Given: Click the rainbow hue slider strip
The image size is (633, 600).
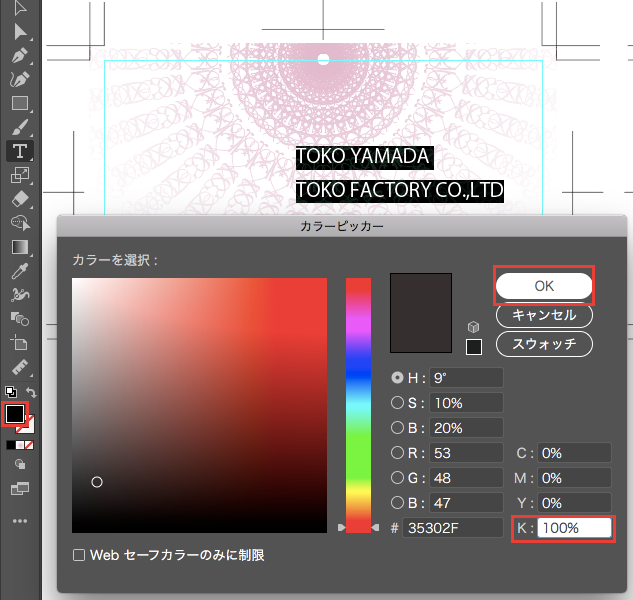Looking at the screenshot, I should click(x=358, y=400).
